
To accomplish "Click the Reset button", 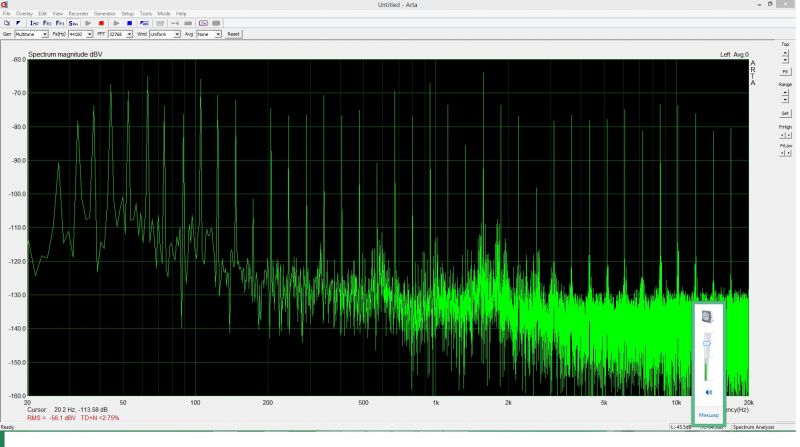I will [x=233, y=34].
